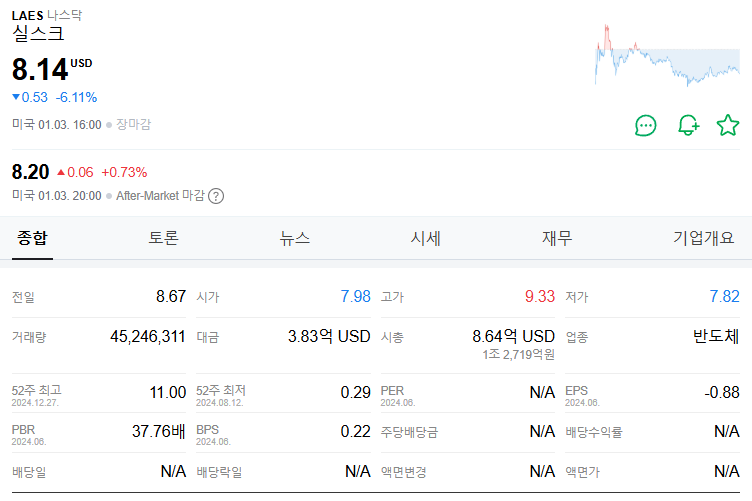Click the 대금 value 3.83억 USD
This screenshot has width=752, height=501.
tap(329, 337)
